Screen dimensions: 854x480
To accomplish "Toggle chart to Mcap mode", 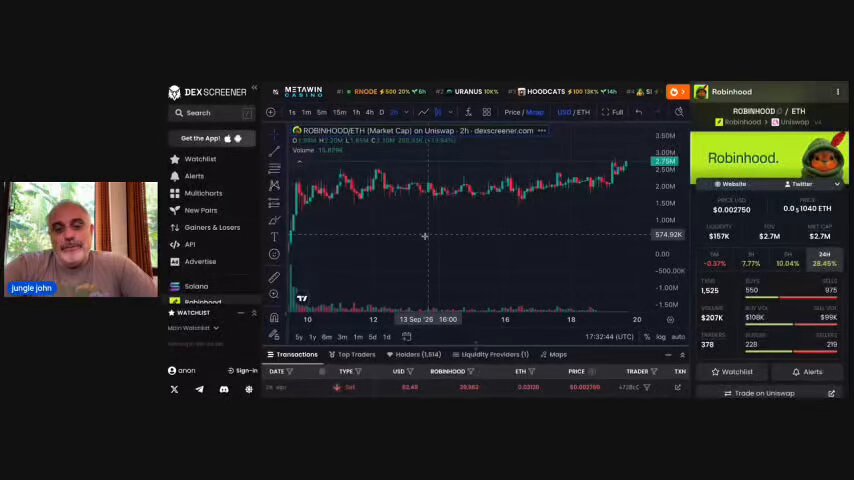I will (535, 112).
